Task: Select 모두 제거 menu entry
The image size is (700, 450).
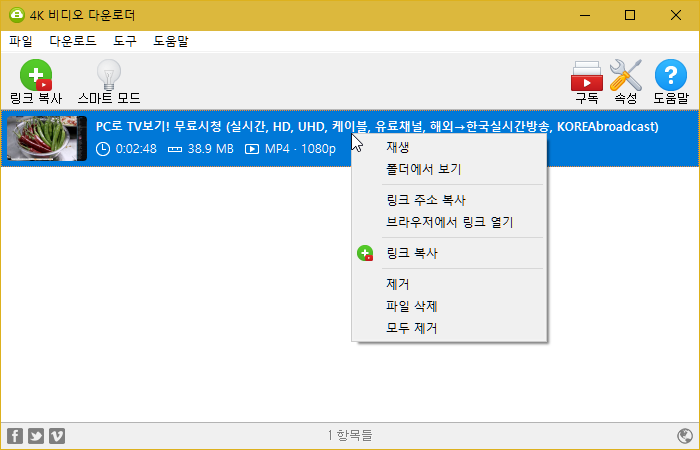Action: click(449, 328)
